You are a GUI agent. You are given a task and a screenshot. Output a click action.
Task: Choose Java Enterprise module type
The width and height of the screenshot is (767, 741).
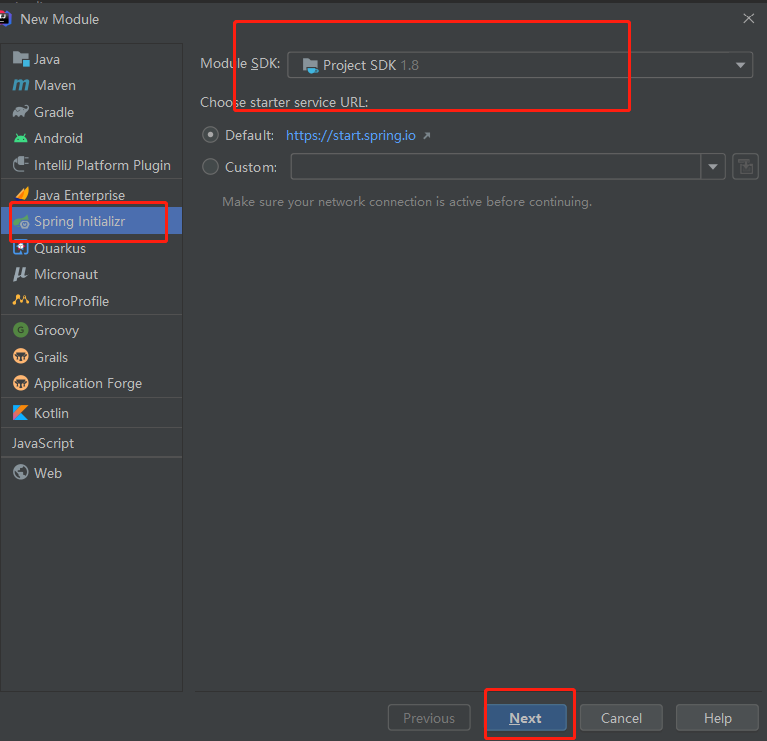91,195
